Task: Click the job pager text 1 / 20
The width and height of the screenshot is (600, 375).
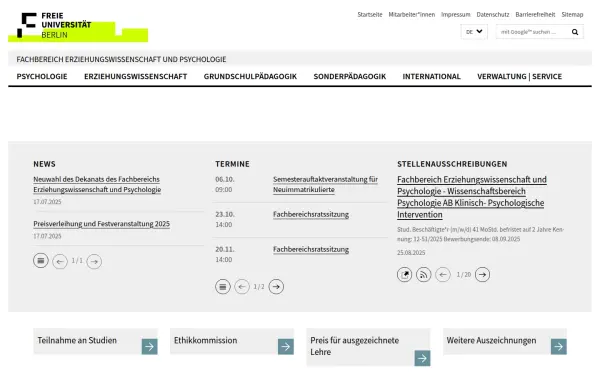Action: (x=463, y=275)
